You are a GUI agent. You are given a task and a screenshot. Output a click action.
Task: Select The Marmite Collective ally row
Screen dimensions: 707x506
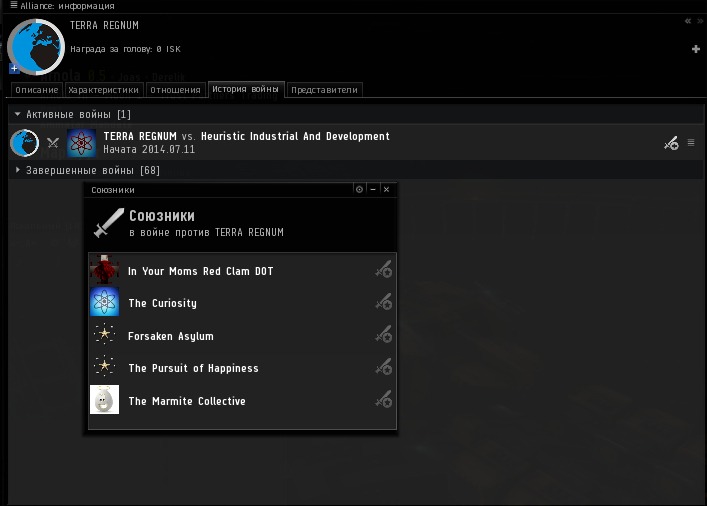coord(243,400)
